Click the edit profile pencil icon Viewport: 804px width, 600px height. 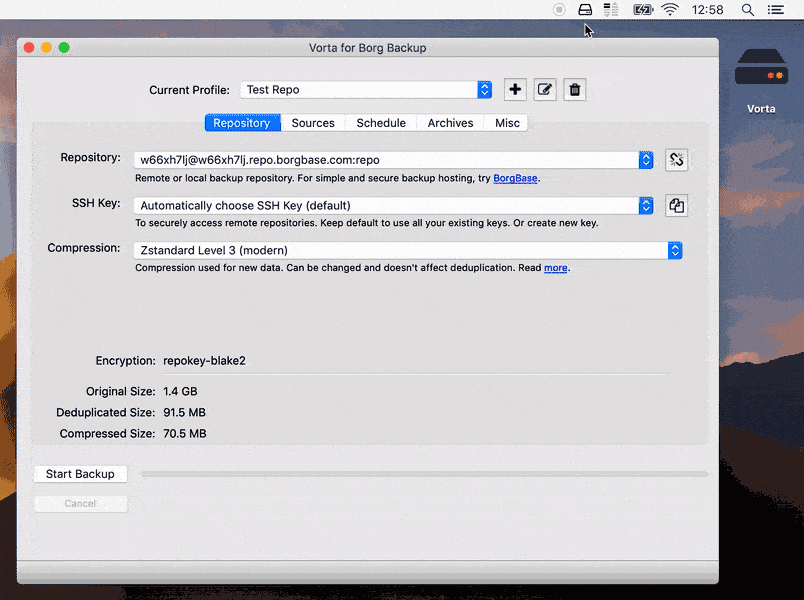(x=545, y=90)
